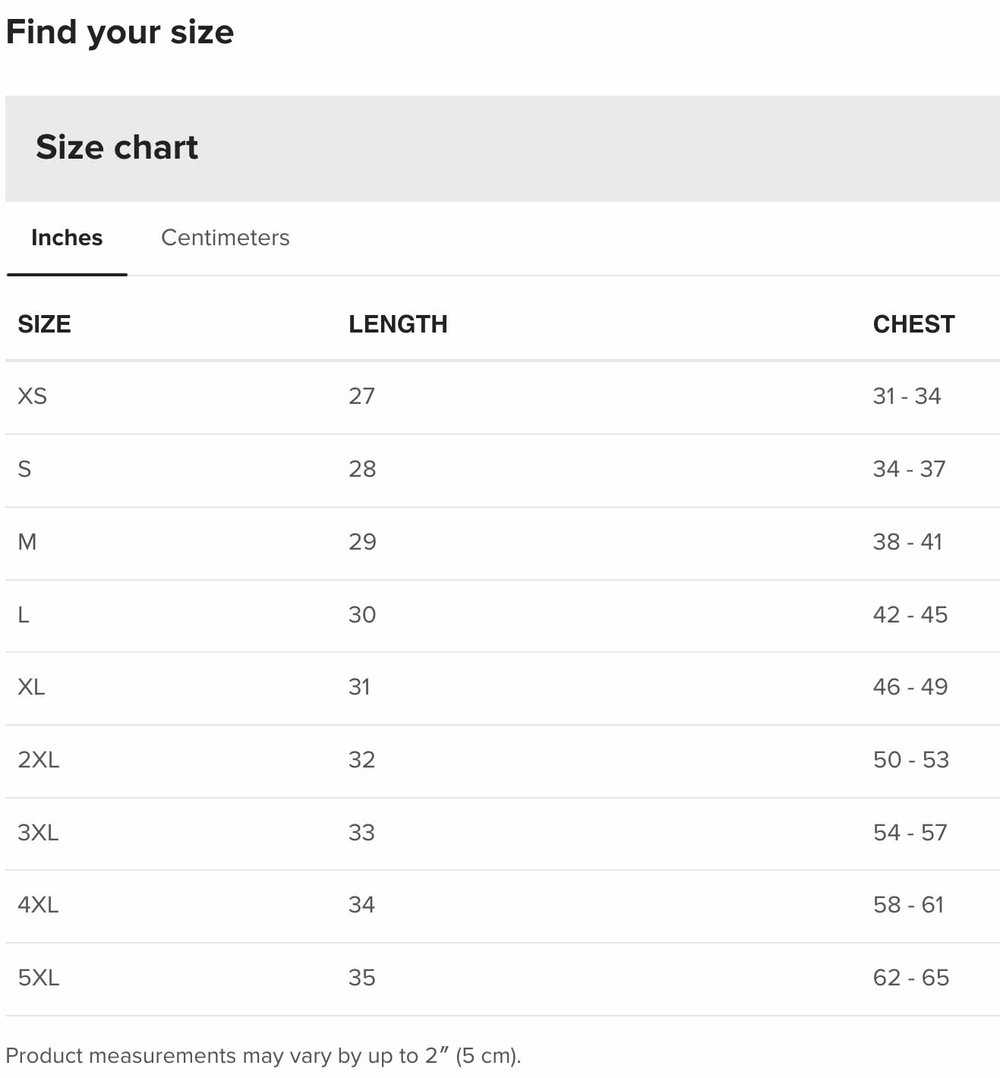
Task: Click the CHEST column header
Action: pyautogui.click(x=913, y=324)
